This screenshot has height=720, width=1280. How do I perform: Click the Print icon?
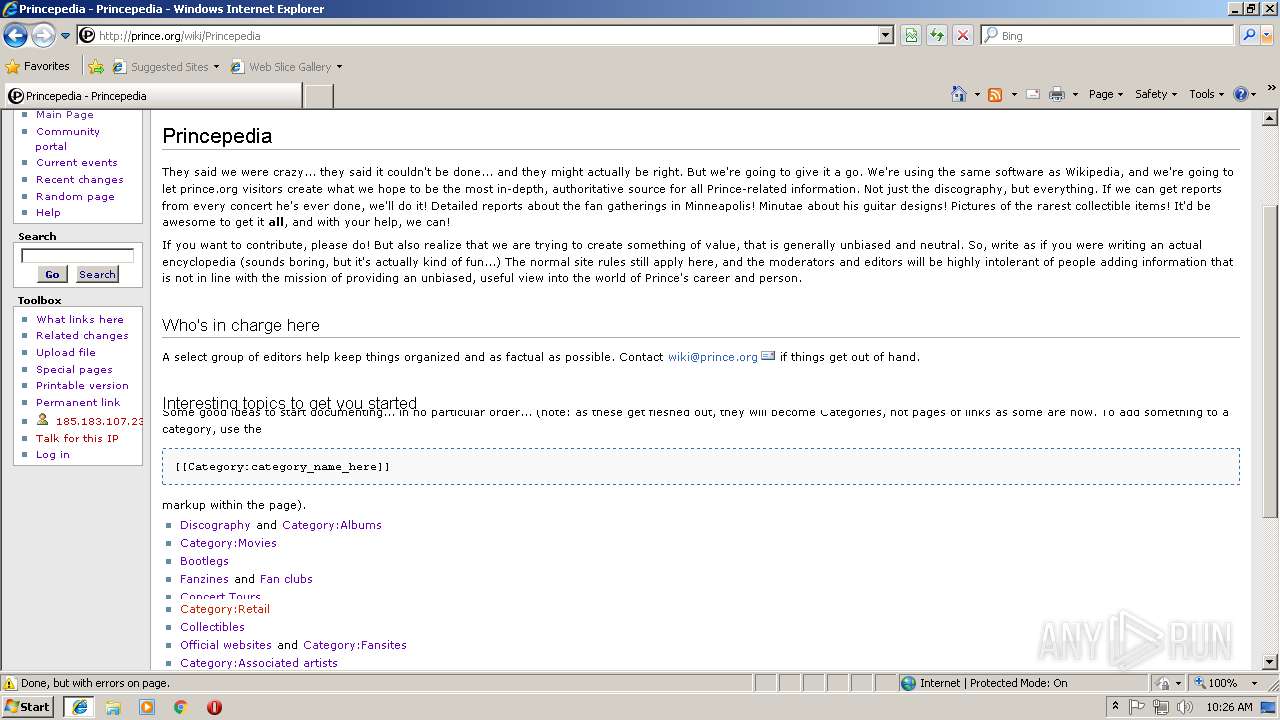pyautogui.click(x=1056, y=94)
